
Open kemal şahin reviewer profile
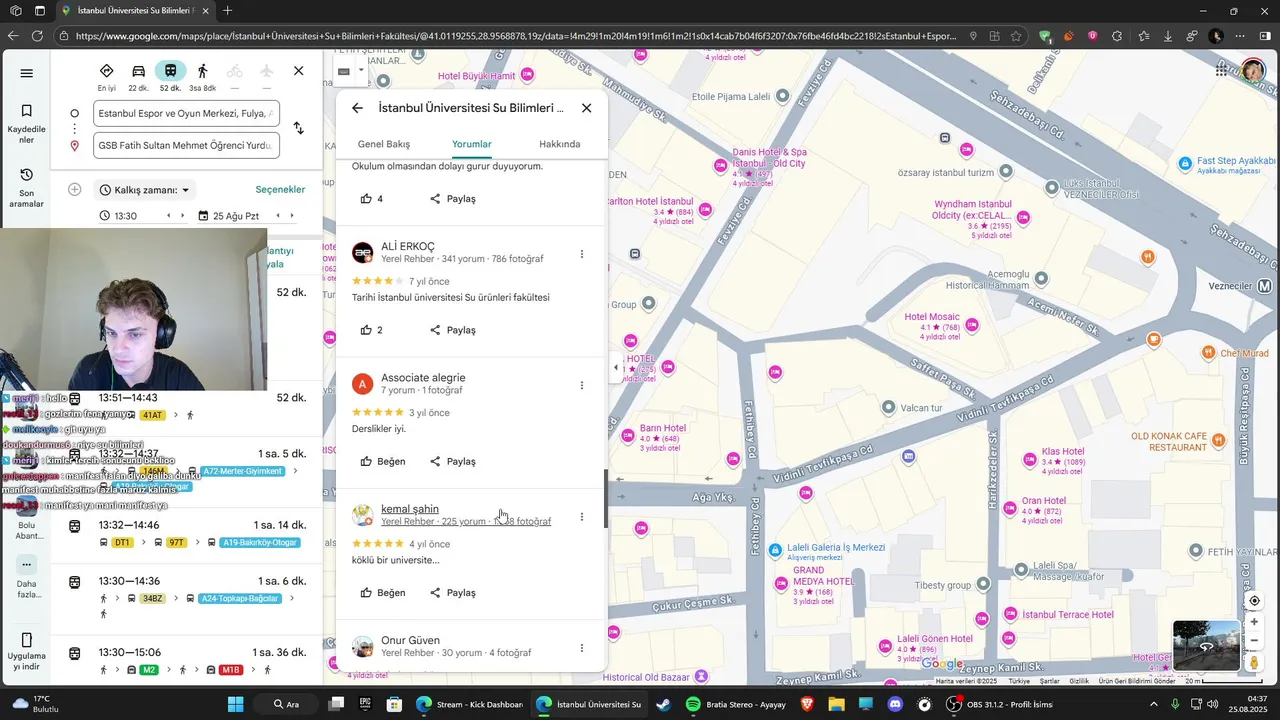pyautogui.click(x=410, y=509)
